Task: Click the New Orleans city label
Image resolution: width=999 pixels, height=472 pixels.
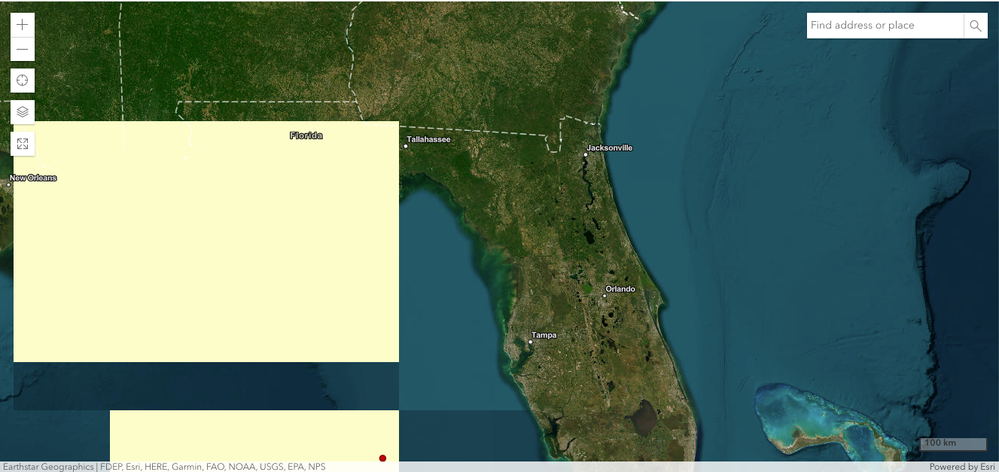Action: (33, 178)
